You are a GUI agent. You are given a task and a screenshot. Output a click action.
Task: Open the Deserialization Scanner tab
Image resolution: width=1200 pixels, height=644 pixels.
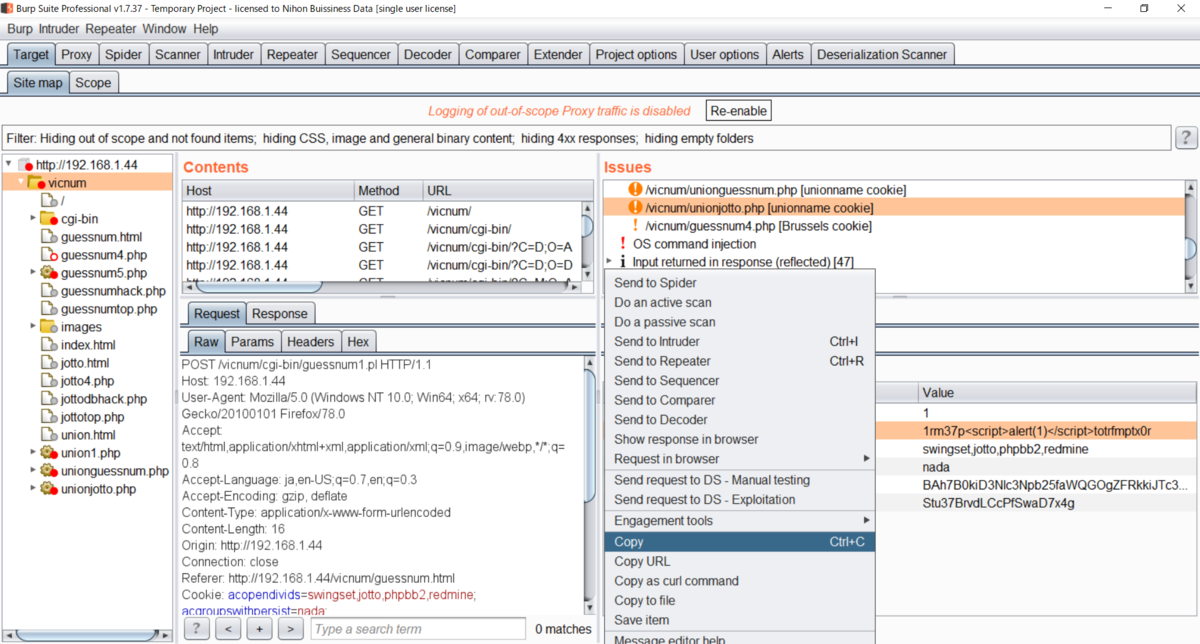(x=882, y=55)
